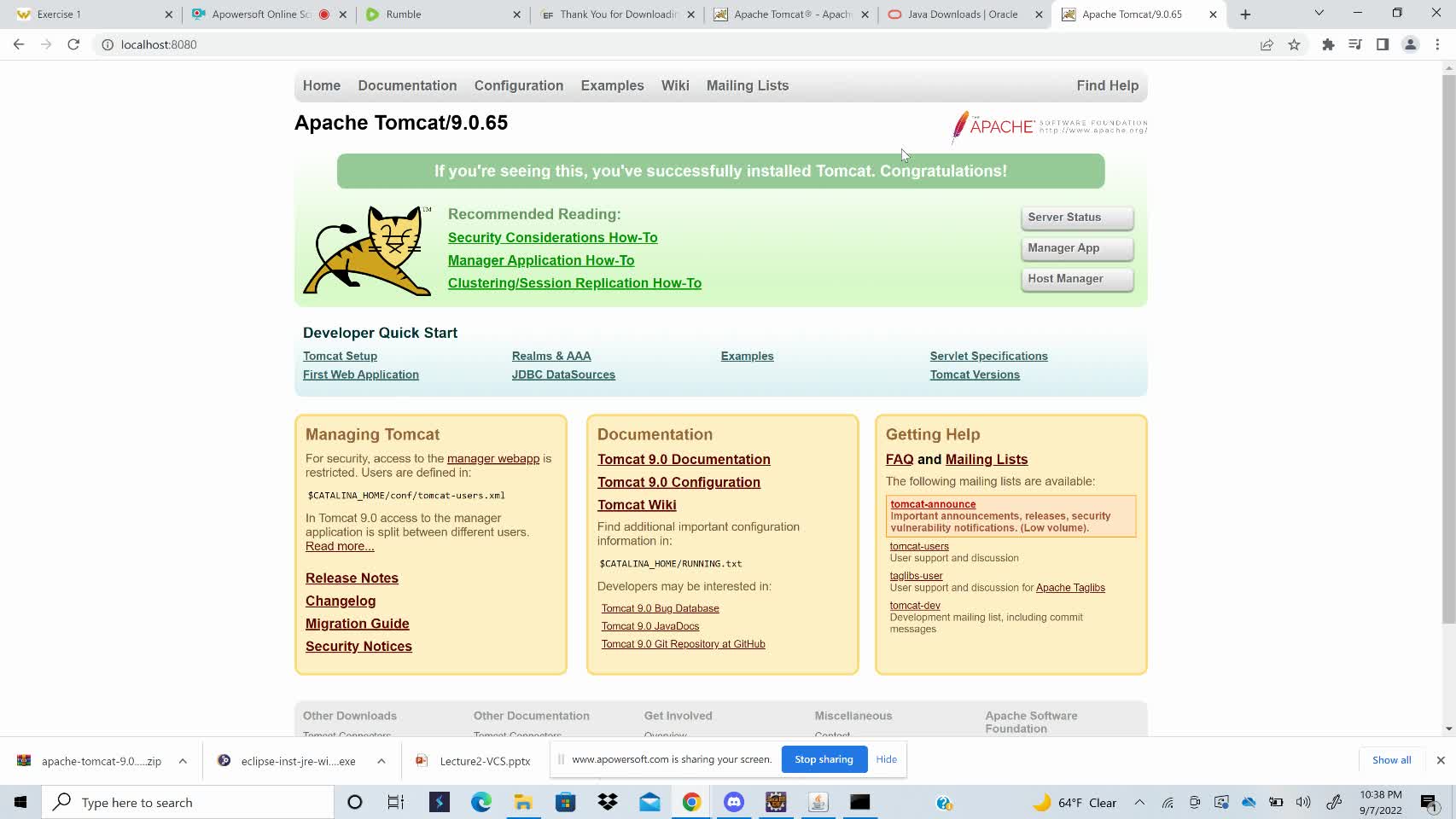Viewport: 1456px width, 819px height.
Task: Expand options for apache-tomcat zip download
Action: click(x=183, y=761)
